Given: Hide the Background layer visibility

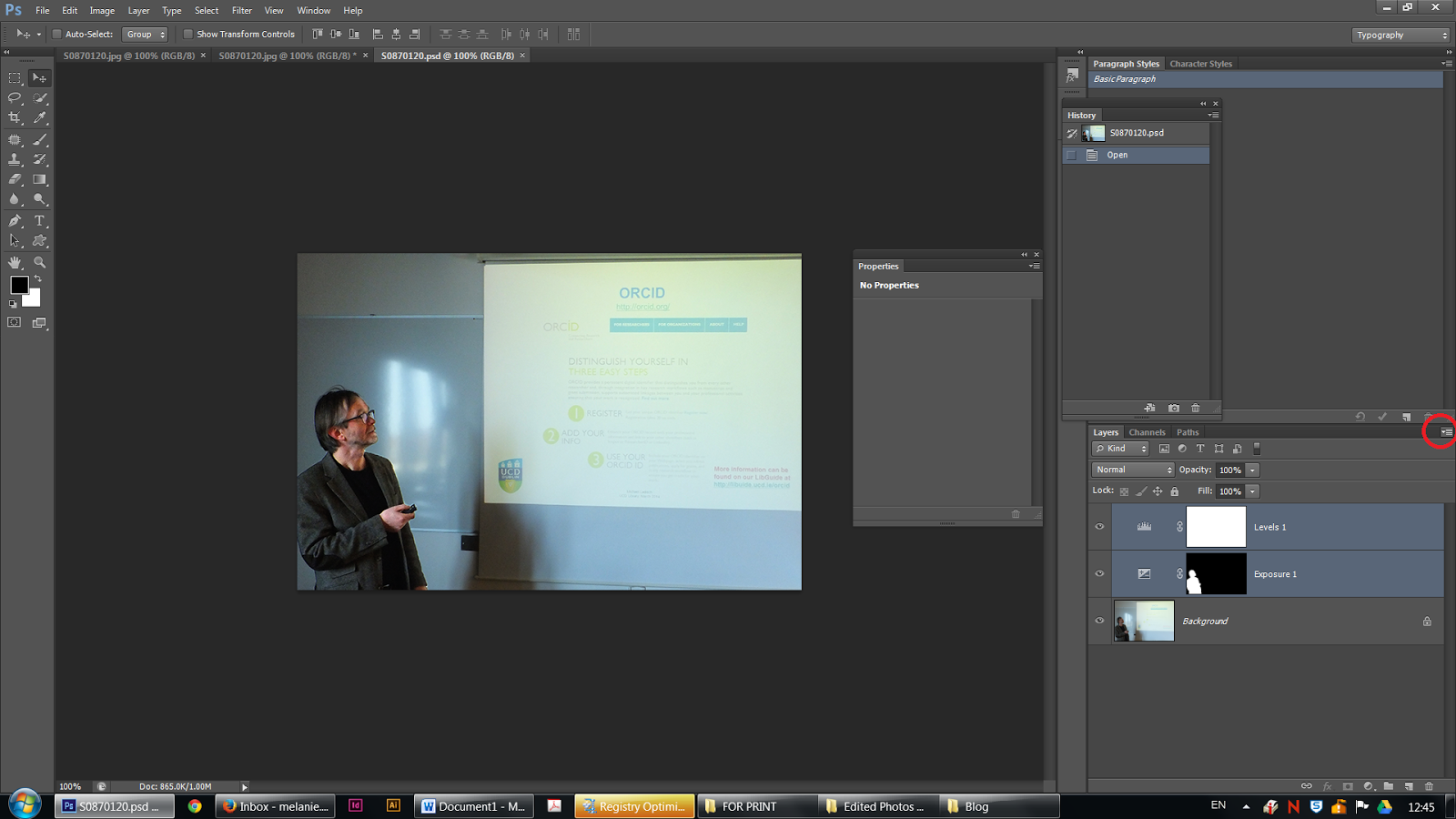Looking at the screenshot, I should tap(1099, 621).
